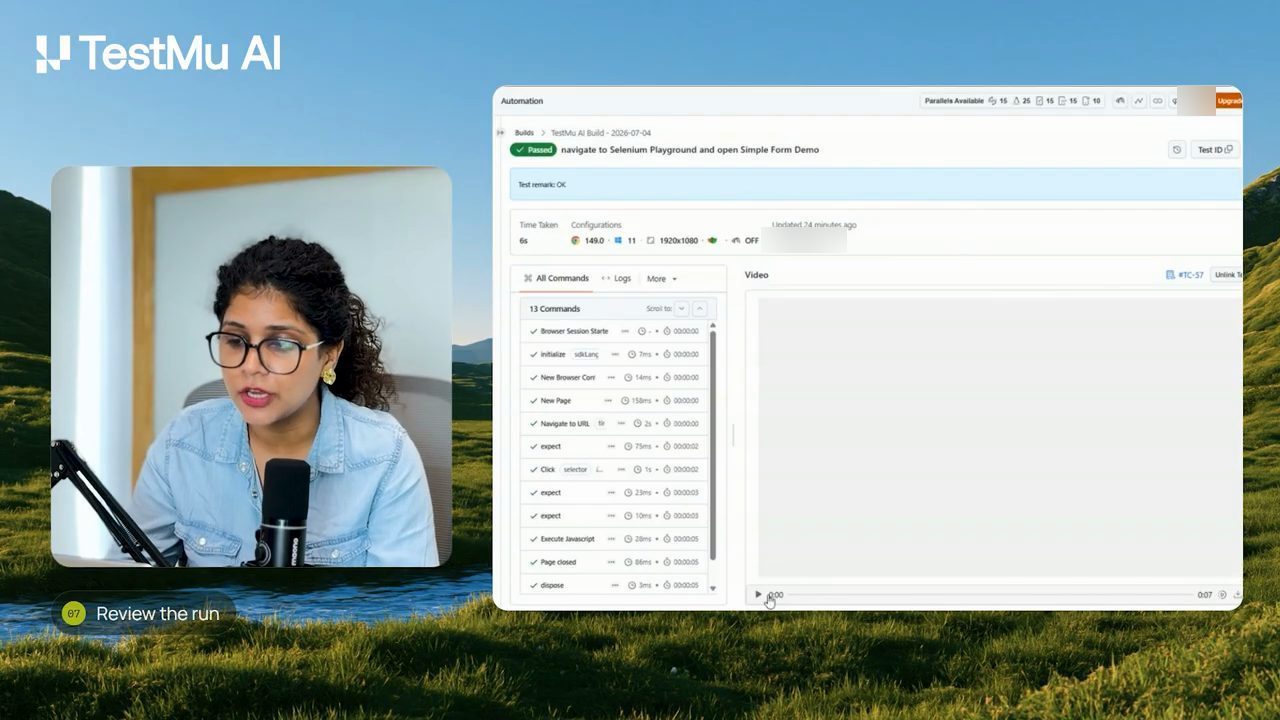The height and width of the screenshot is (720, 1280).
Task: Open options dots on initialize row
Action: pos(614,354)
